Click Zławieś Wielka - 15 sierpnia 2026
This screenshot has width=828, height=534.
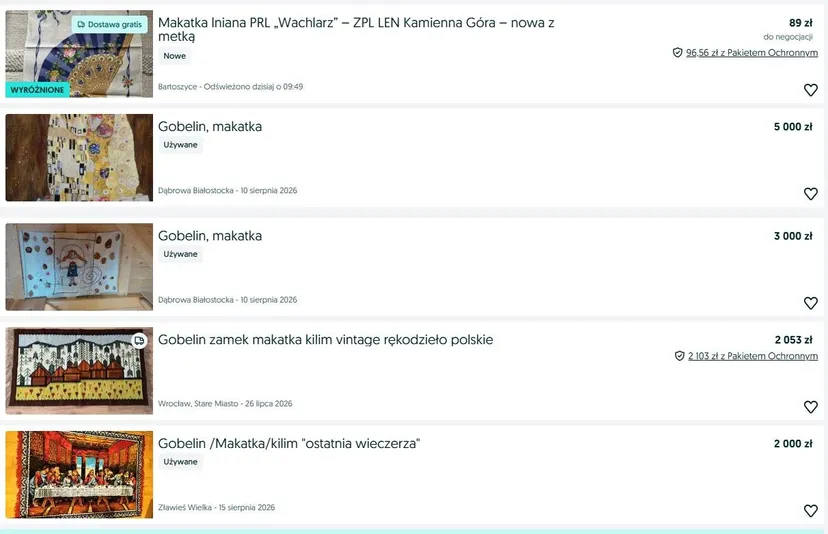tap(217, 508)
